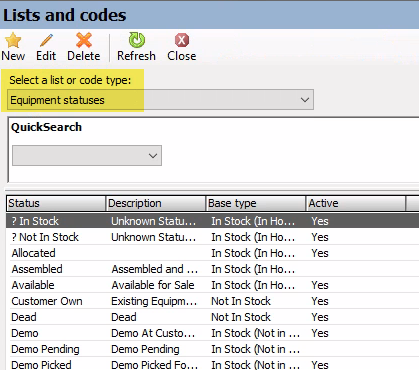Click the Active 'Yes' cell in the Available row
The height and width of the screenshot is (370, 419).
pos(320,285)
